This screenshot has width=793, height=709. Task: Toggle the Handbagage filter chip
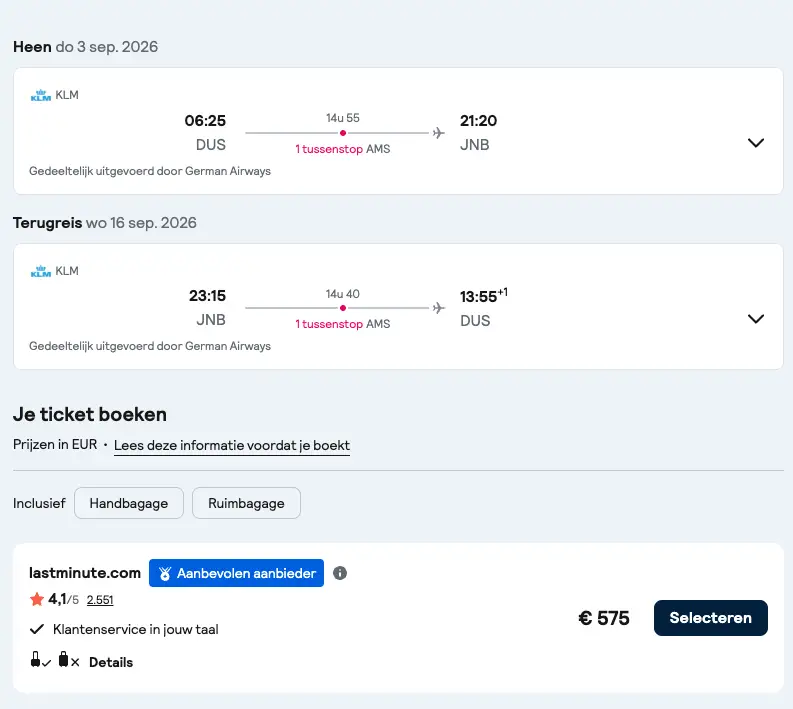(129, 503)
